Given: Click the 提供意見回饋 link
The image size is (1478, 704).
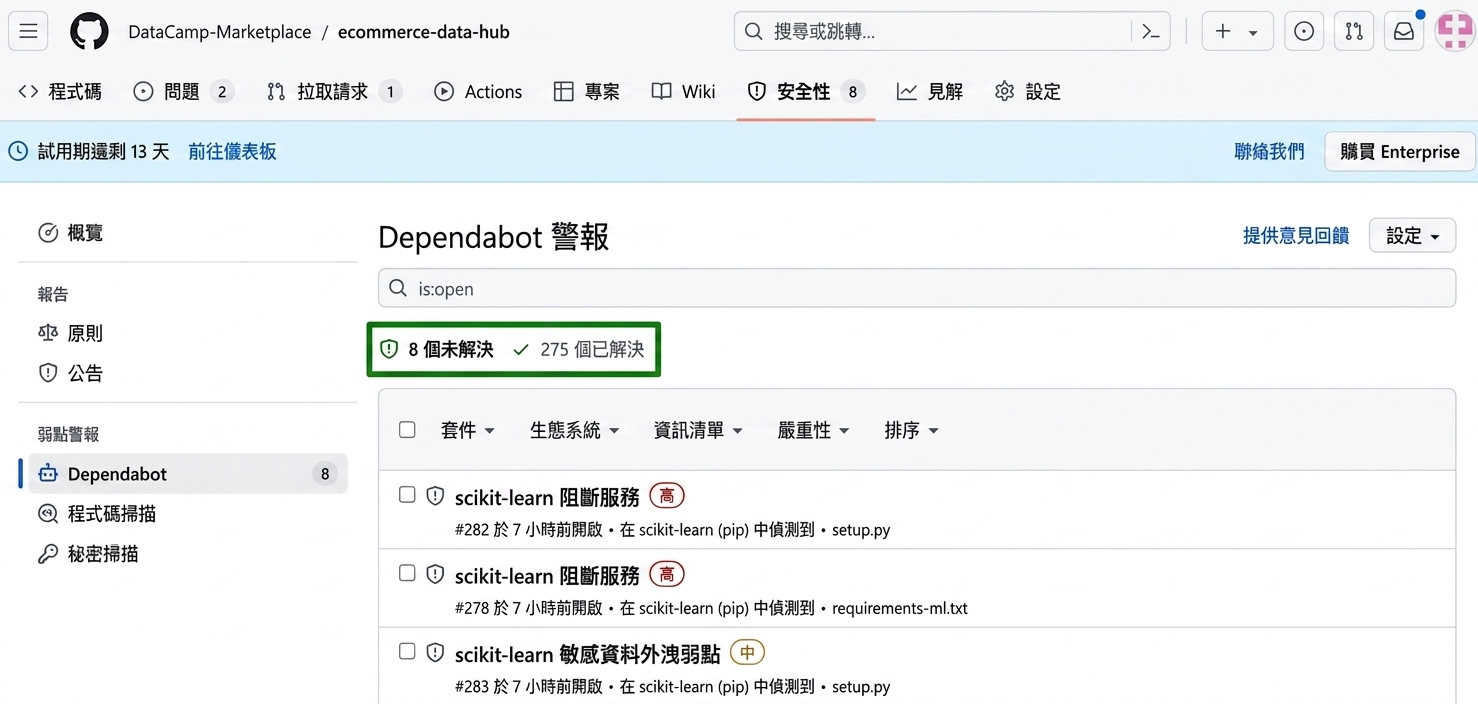Looking at the screenshot, I should pyautogui.click(x=1295, y=236).
